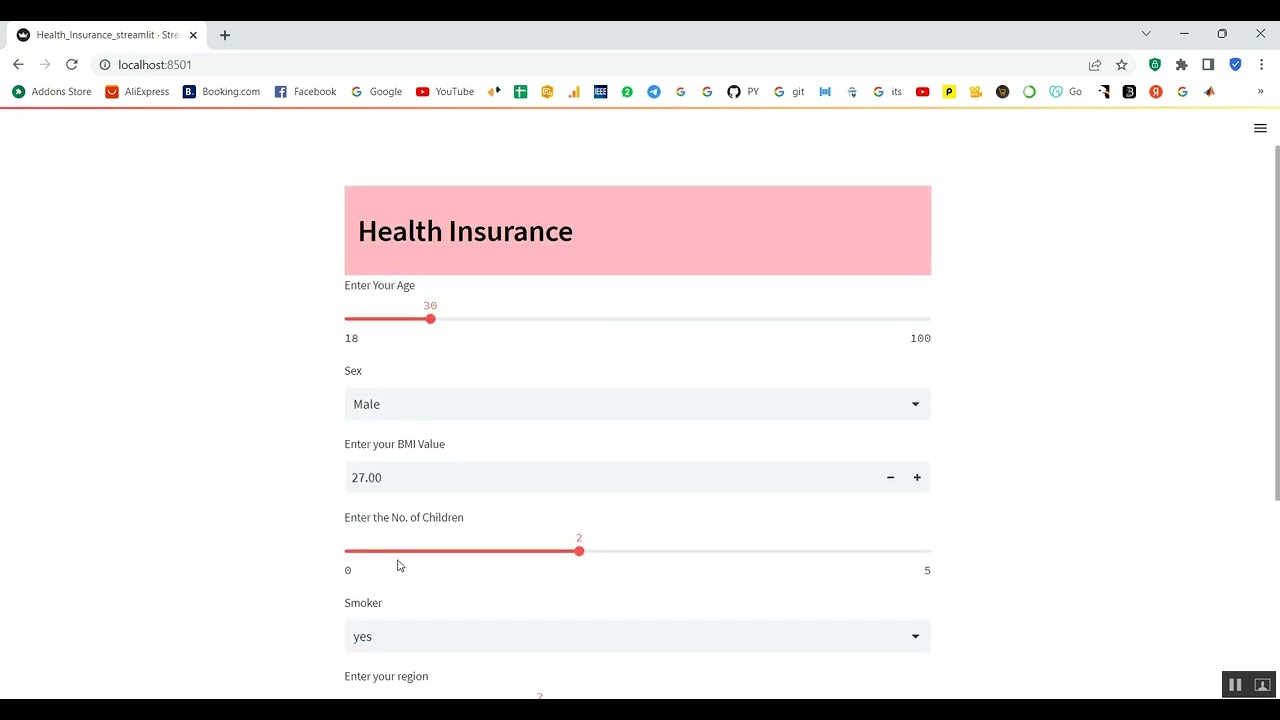Open the Addons Store bookmark
This screenshot has width=1280, height=720.
[x=52, y=91]
